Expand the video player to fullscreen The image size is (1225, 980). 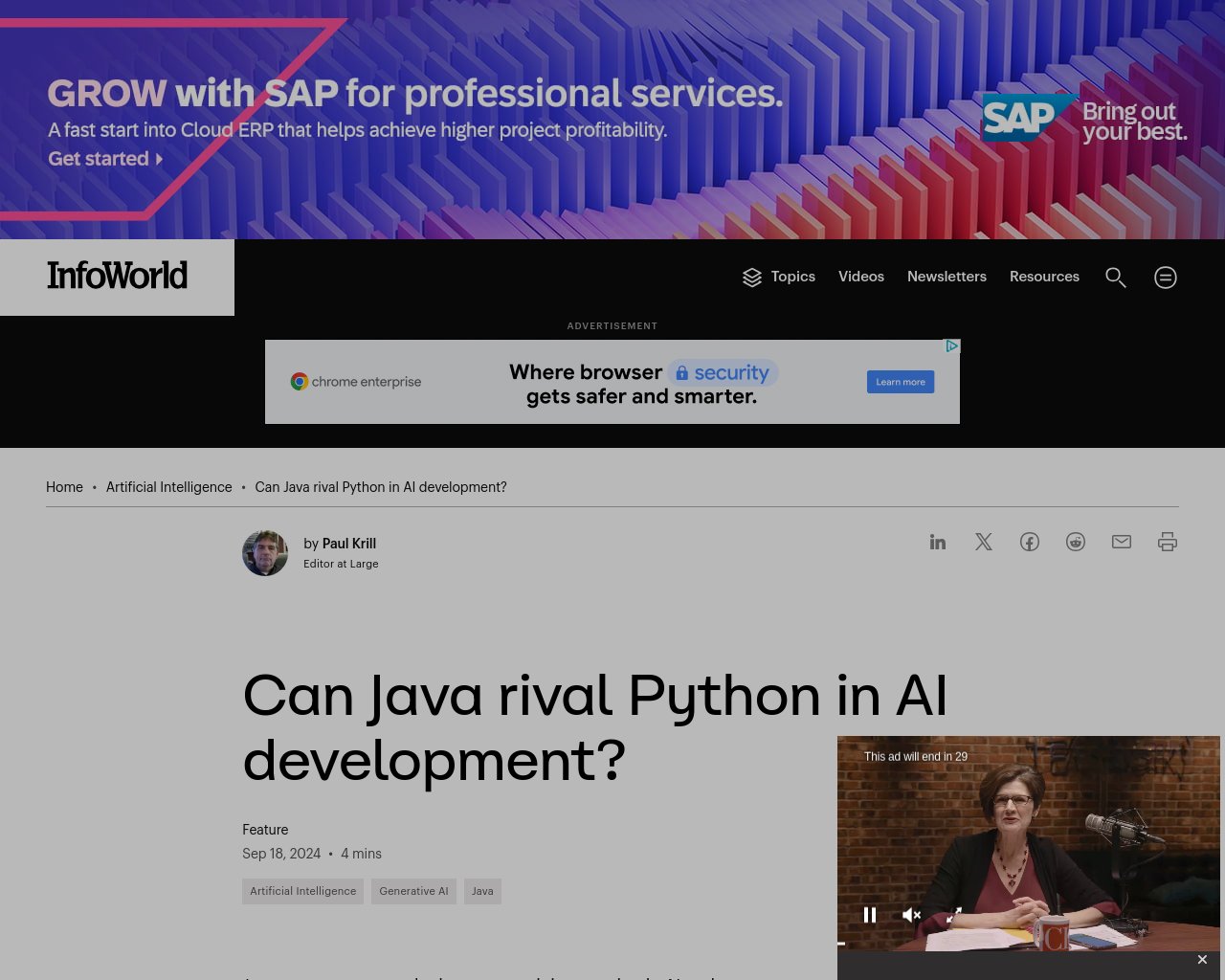[x=954, y=915]
